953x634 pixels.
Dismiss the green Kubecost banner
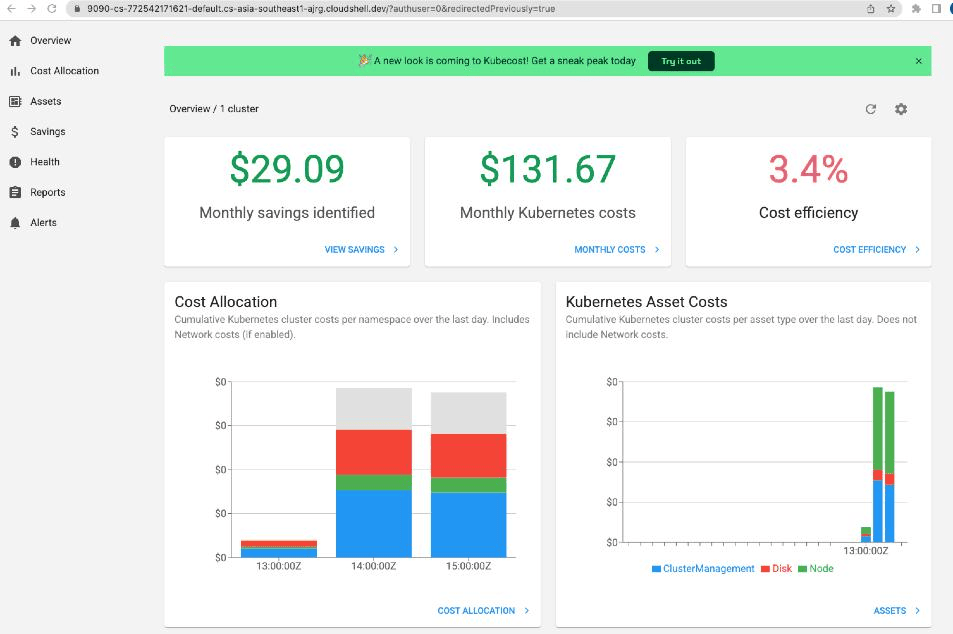tap(918, 61)
